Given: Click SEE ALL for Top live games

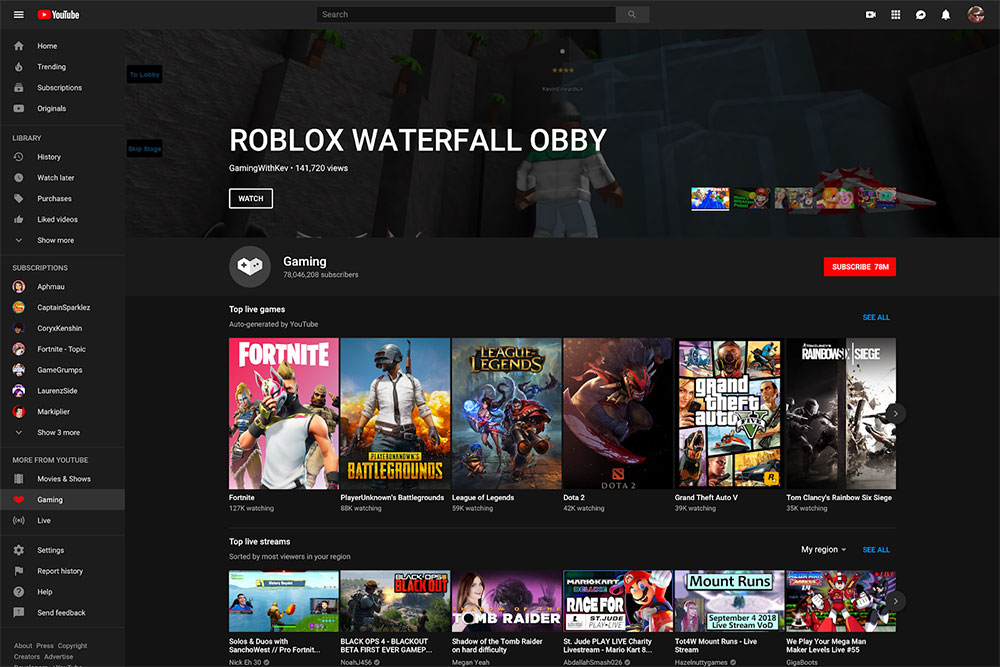Looking at the screenshot, I should 876,317.
